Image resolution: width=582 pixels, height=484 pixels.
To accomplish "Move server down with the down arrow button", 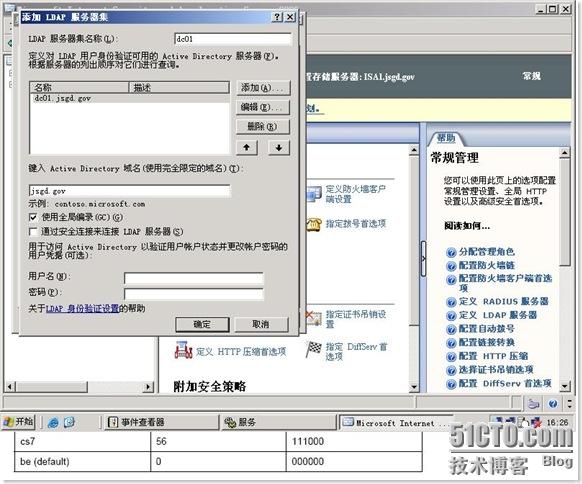I will pos(279,147).
